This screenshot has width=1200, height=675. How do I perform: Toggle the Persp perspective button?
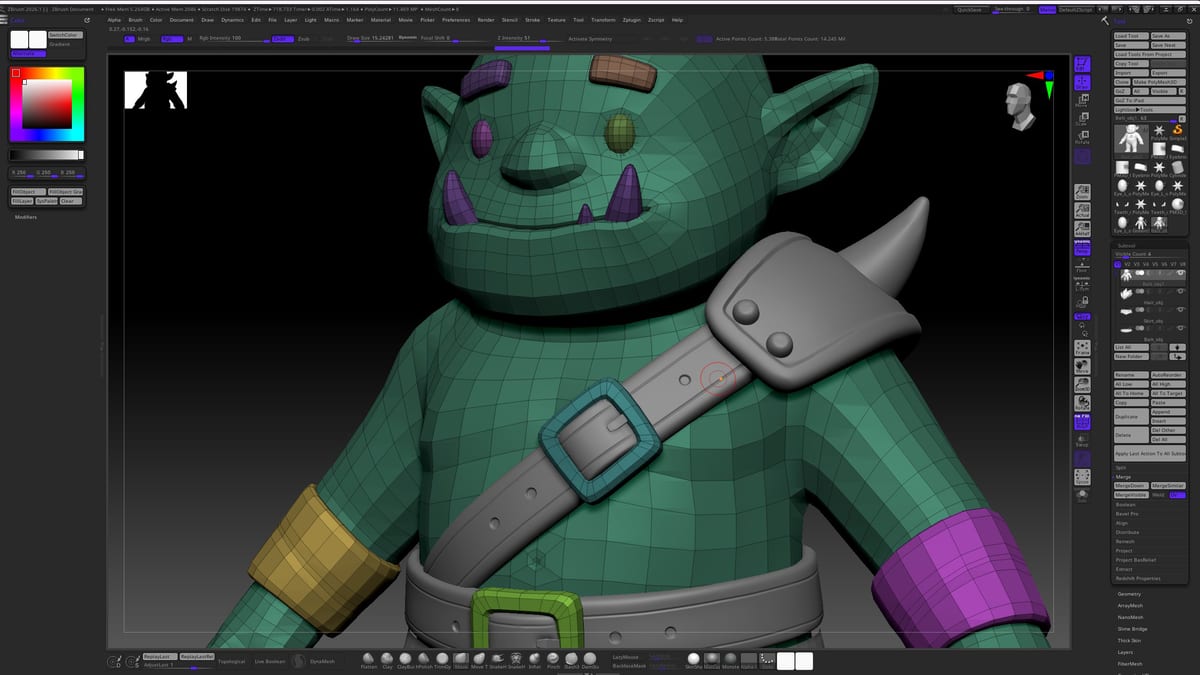pyautogui.click(x=1082, y=250)
